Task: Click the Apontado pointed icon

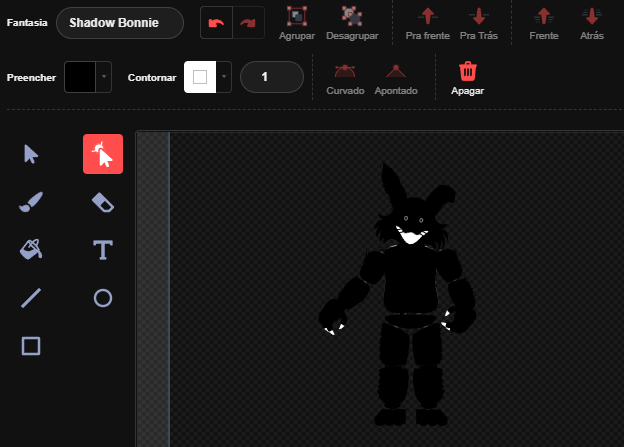Action: (396, 72)
